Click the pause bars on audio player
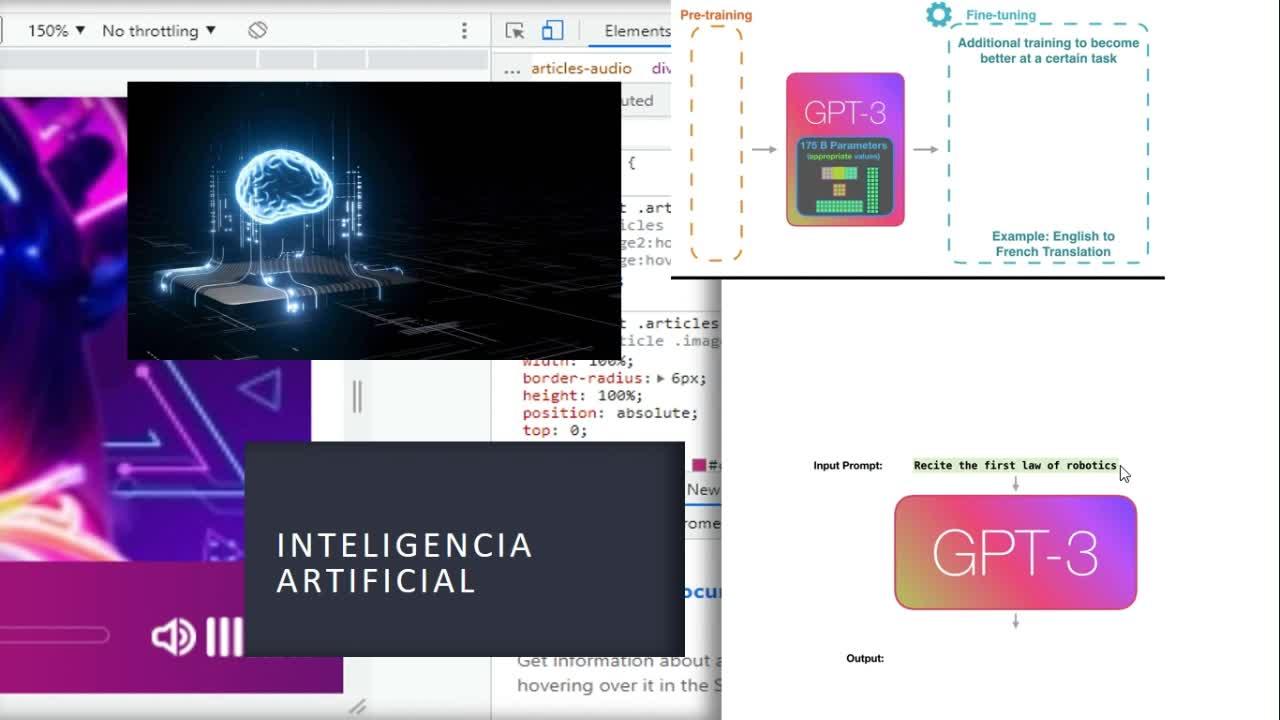Screen dimensions: 1280x720 click(x=224, y=637)
